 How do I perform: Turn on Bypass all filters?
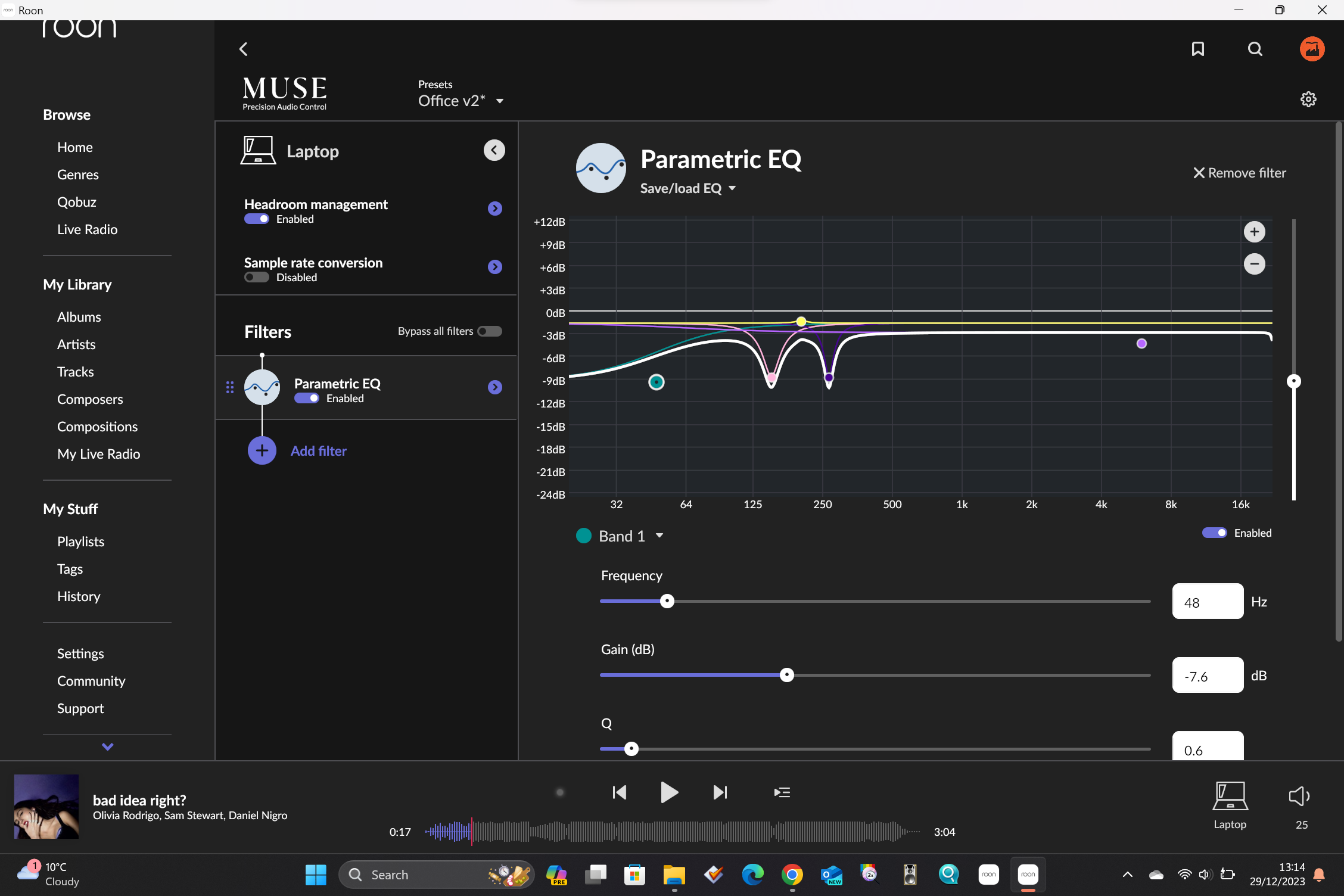(489, 331)
